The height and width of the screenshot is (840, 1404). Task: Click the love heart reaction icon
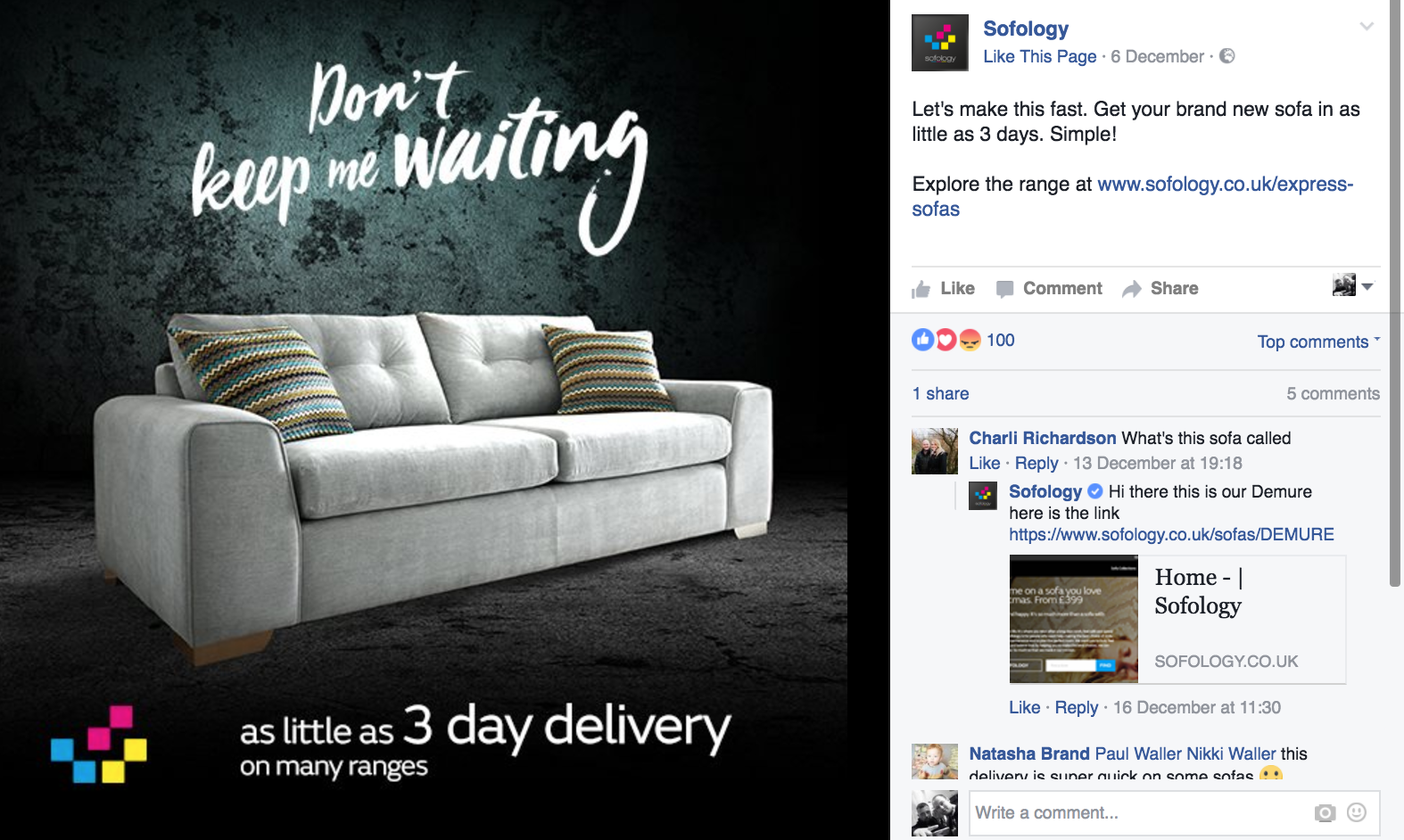[x=946, y=340]
